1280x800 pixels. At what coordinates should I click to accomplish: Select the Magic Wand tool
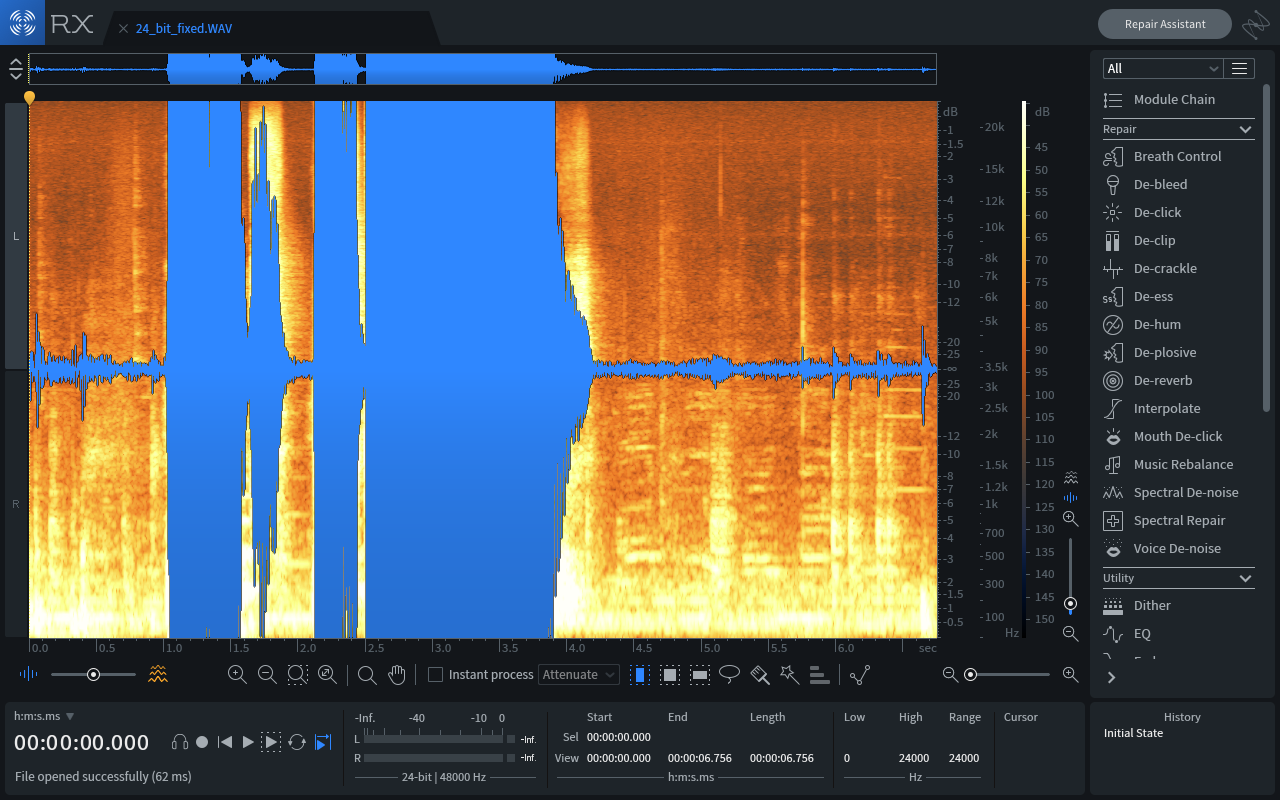790,675
